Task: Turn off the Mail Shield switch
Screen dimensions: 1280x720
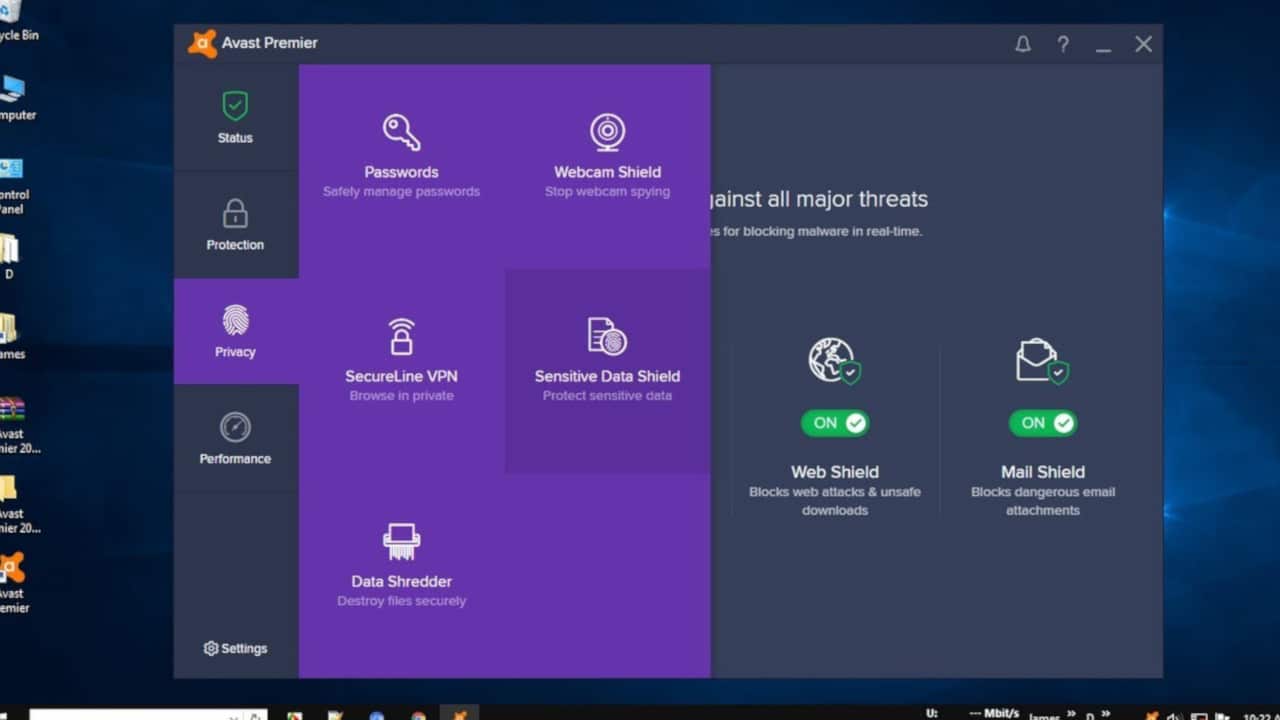Action: pyautogui.click(x=1043, y=423)
